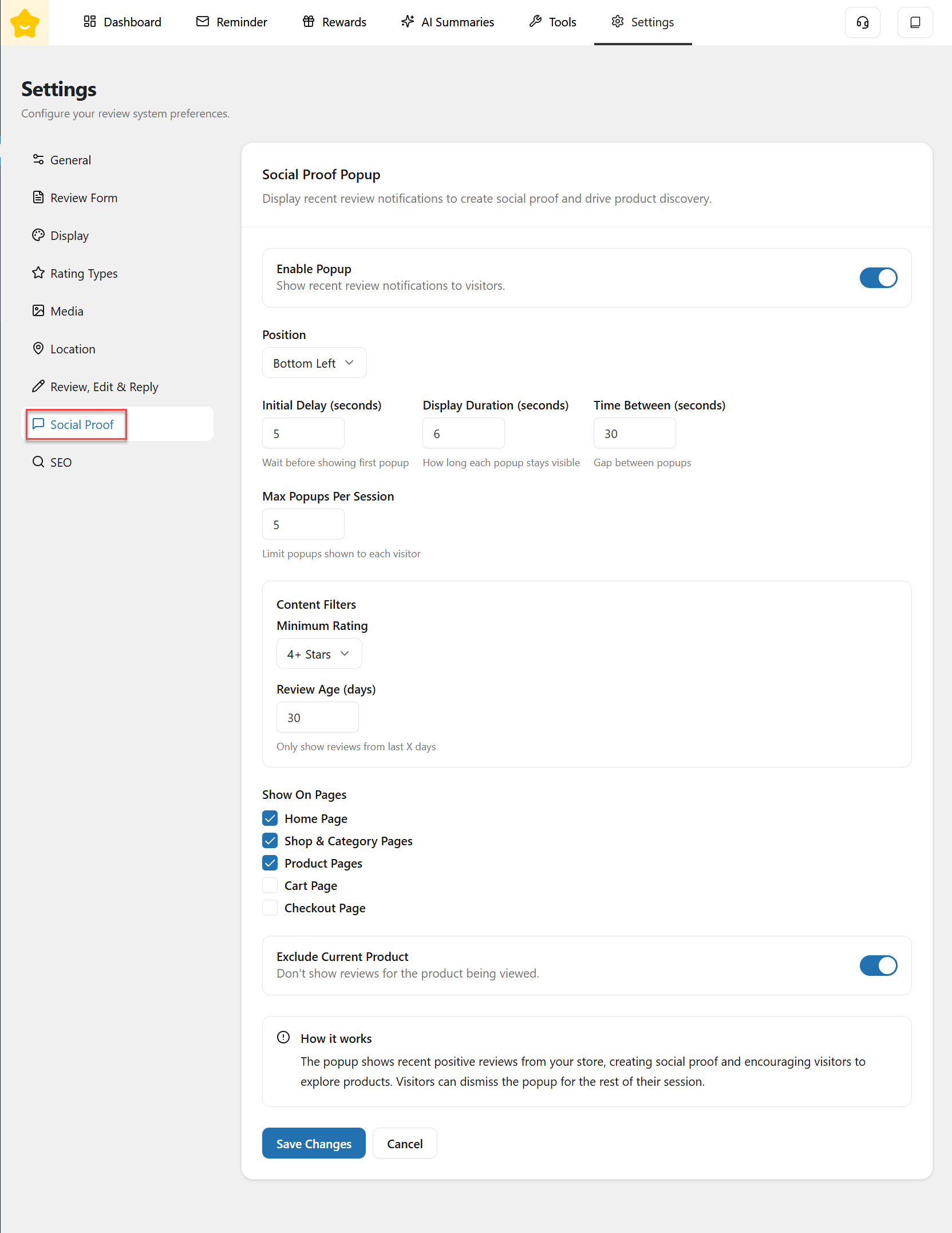
Task: Click the documentation book icon
Action: click(915, 22)
